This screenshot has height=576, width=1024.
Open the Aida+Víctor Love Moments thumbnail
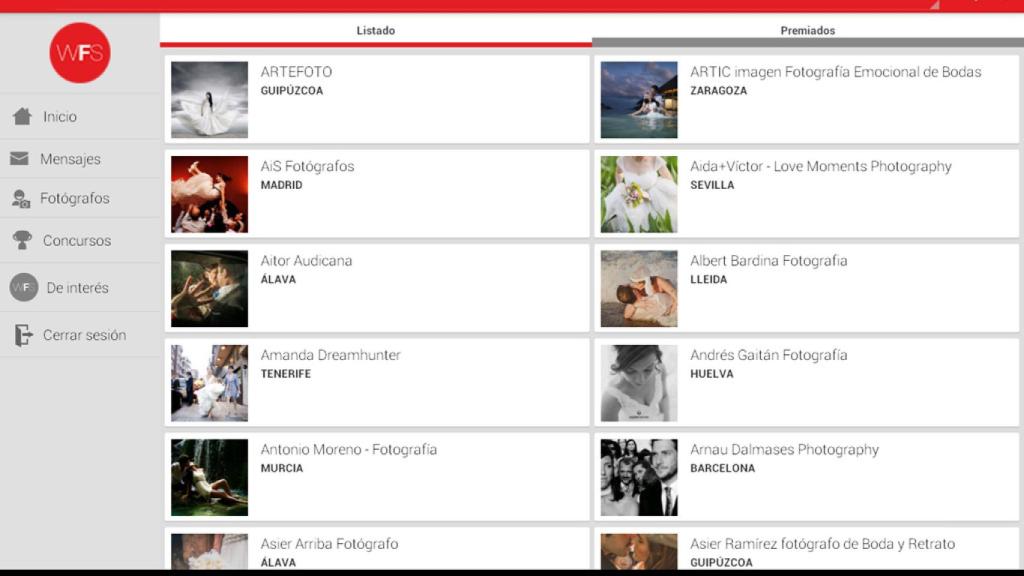click(x=639, y=195)
